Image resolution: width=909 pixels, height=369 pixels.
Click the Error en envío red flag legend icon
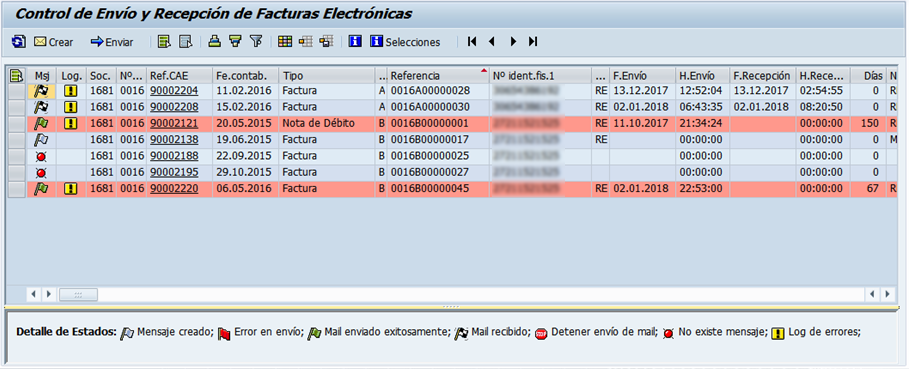click(x=224, y=334)
